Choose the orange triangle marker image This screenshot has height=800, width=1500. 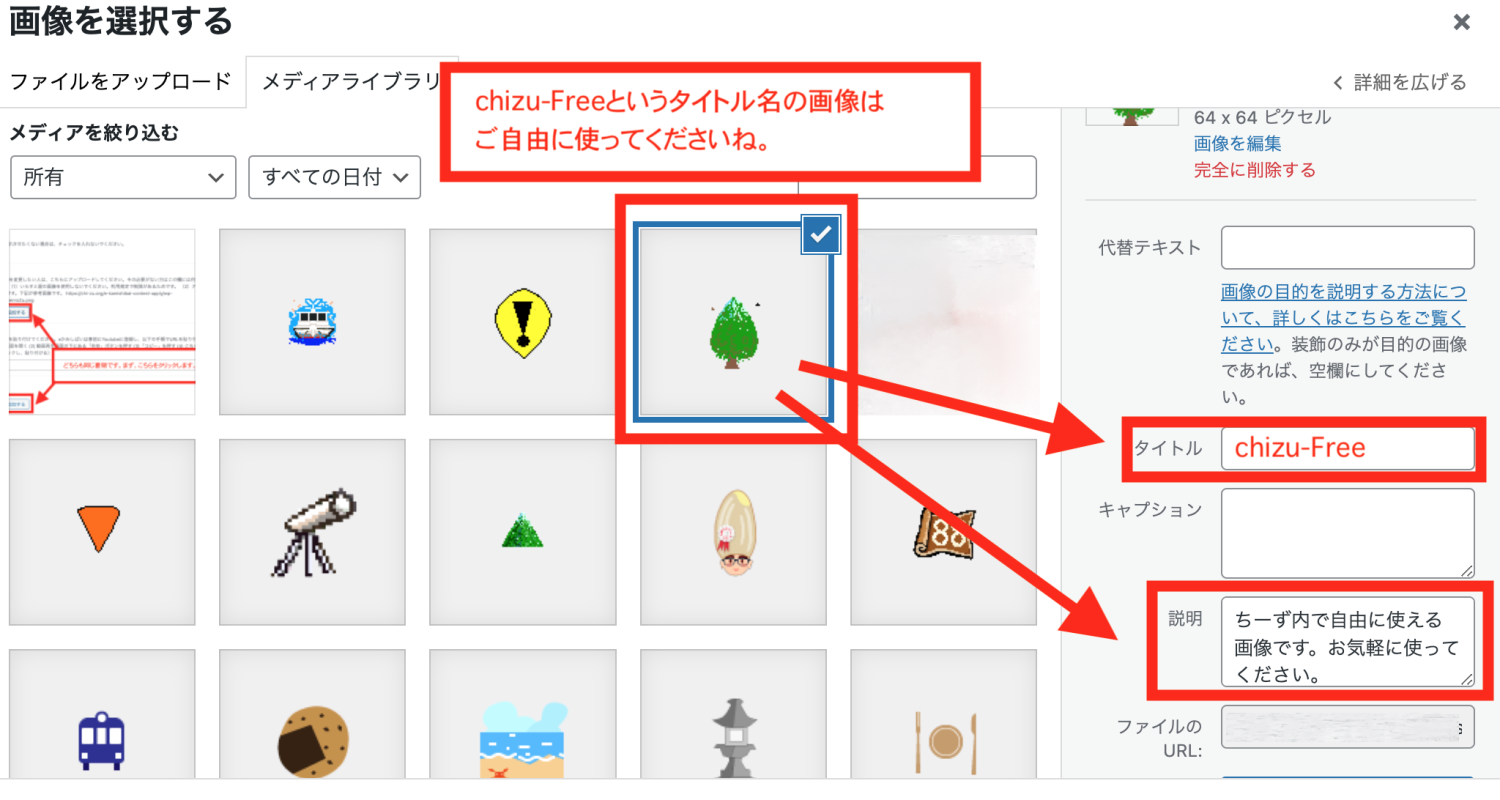click(x=102, y=532)
